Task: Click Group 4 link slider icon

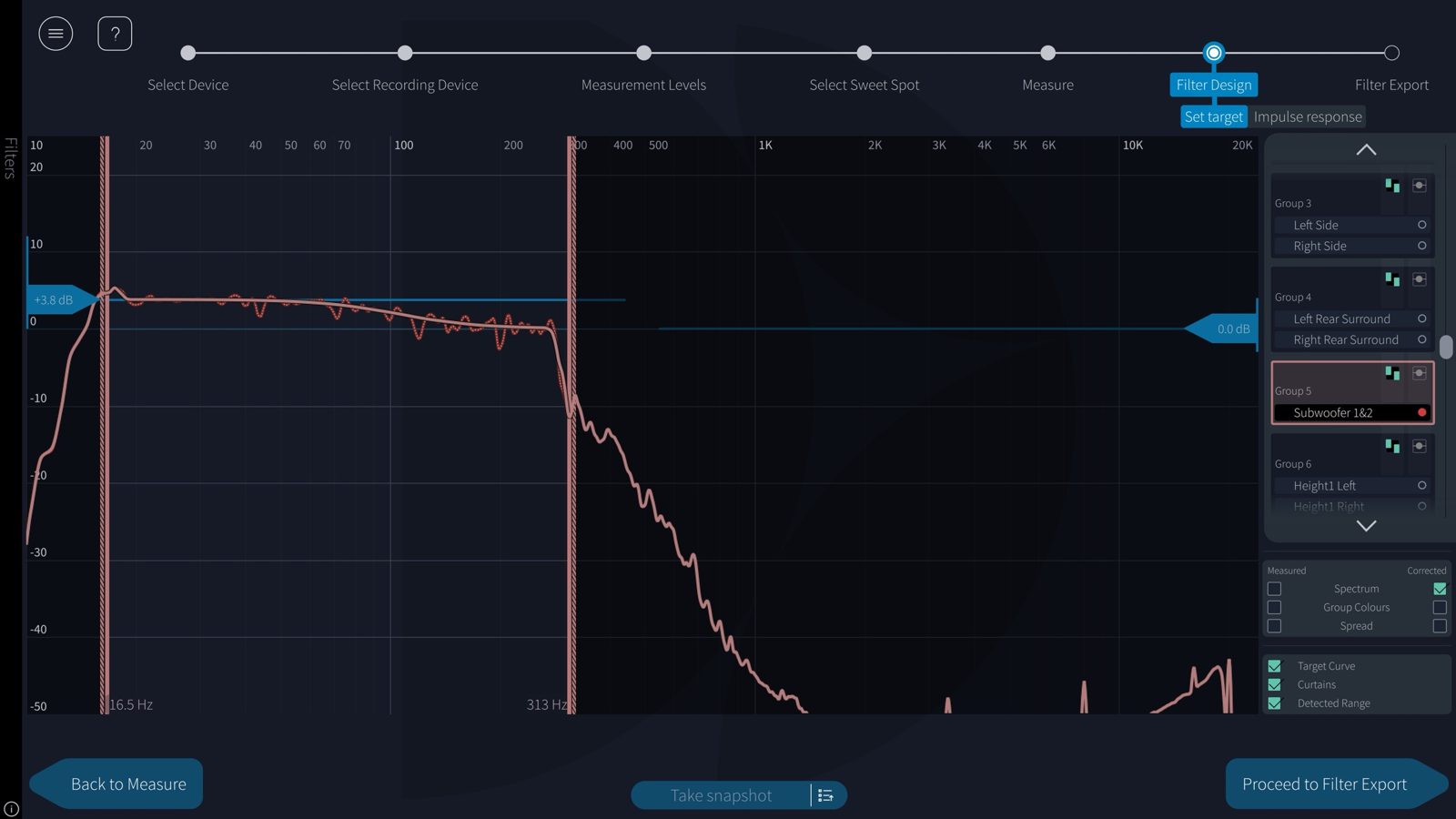Action: [x=1419, y=279]
